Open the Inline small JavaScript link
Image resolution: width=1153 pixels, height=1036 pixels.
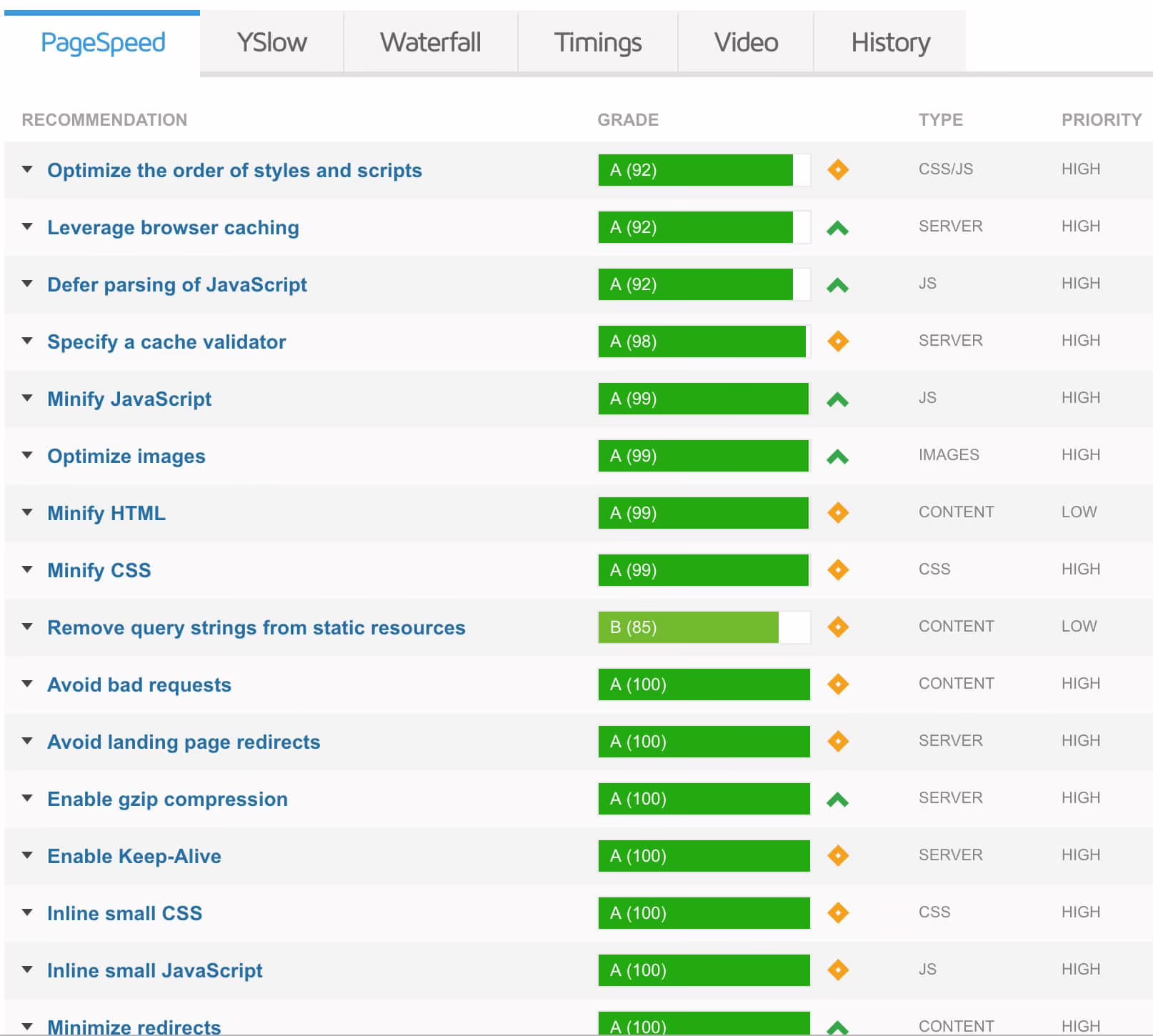[x=155, y=970]
